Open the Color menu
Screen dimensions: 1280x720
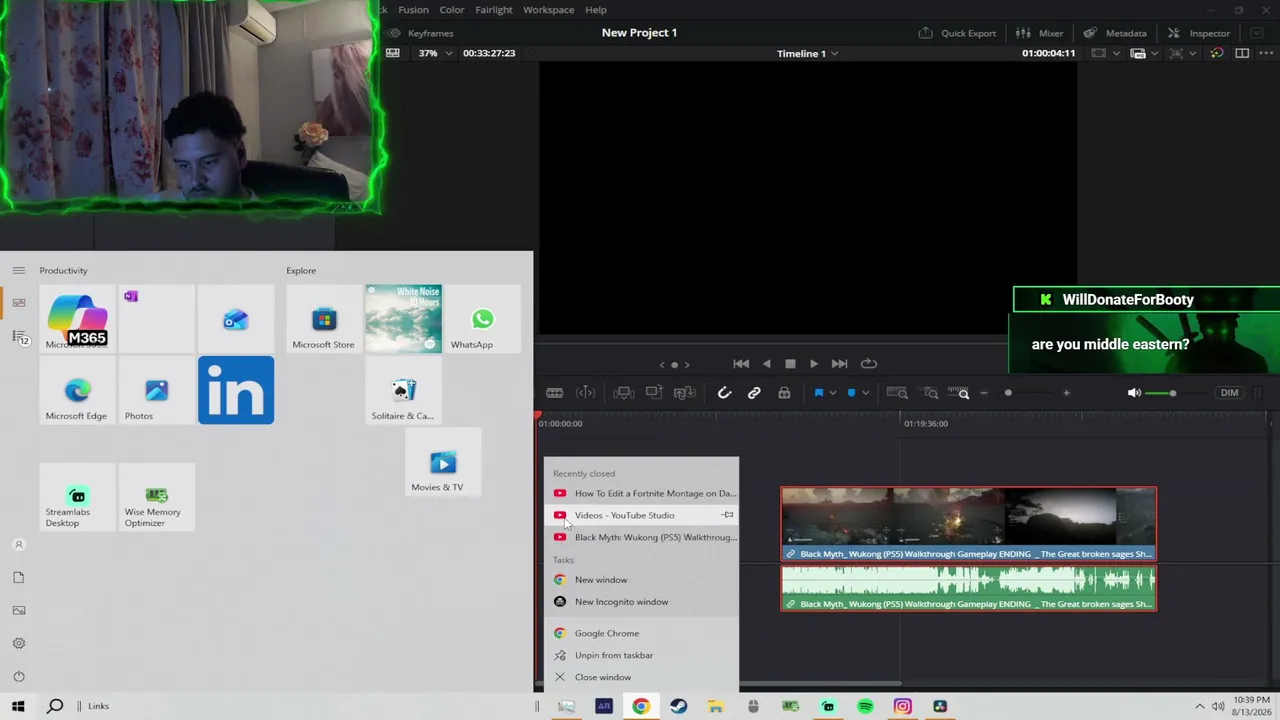coord(452,10)
